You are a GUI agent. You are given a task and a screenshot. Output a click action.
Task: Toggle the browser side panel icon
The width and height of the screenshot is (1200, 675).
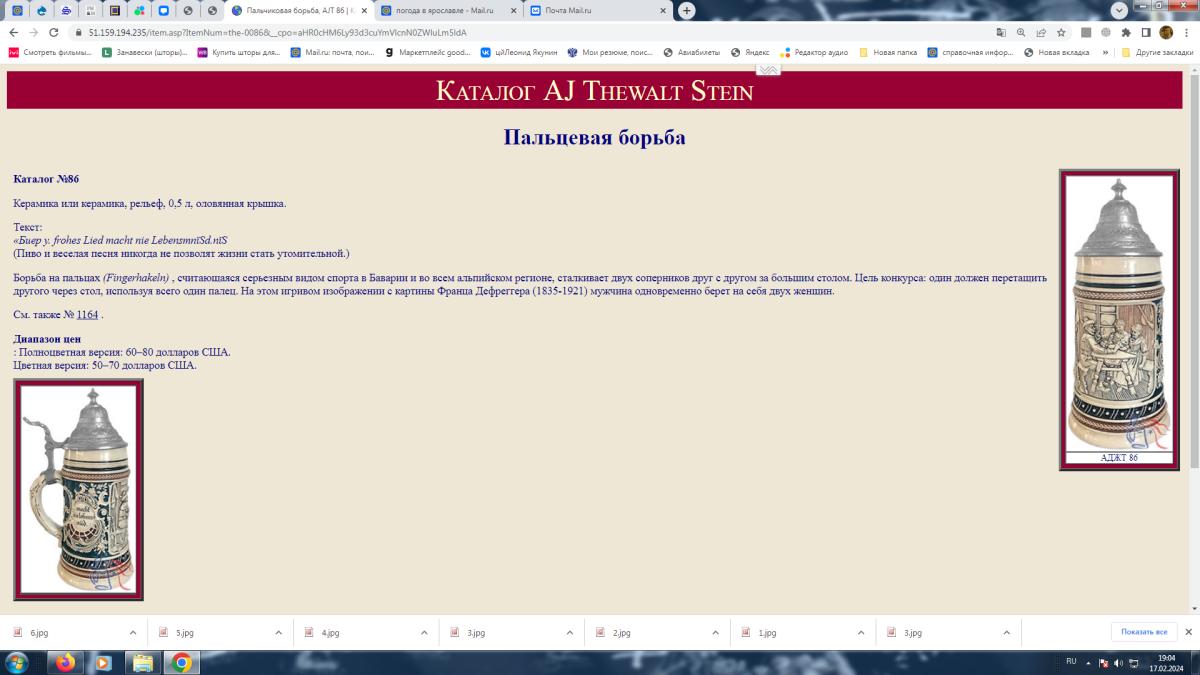pyautogui.click(x=1146, y=32)
